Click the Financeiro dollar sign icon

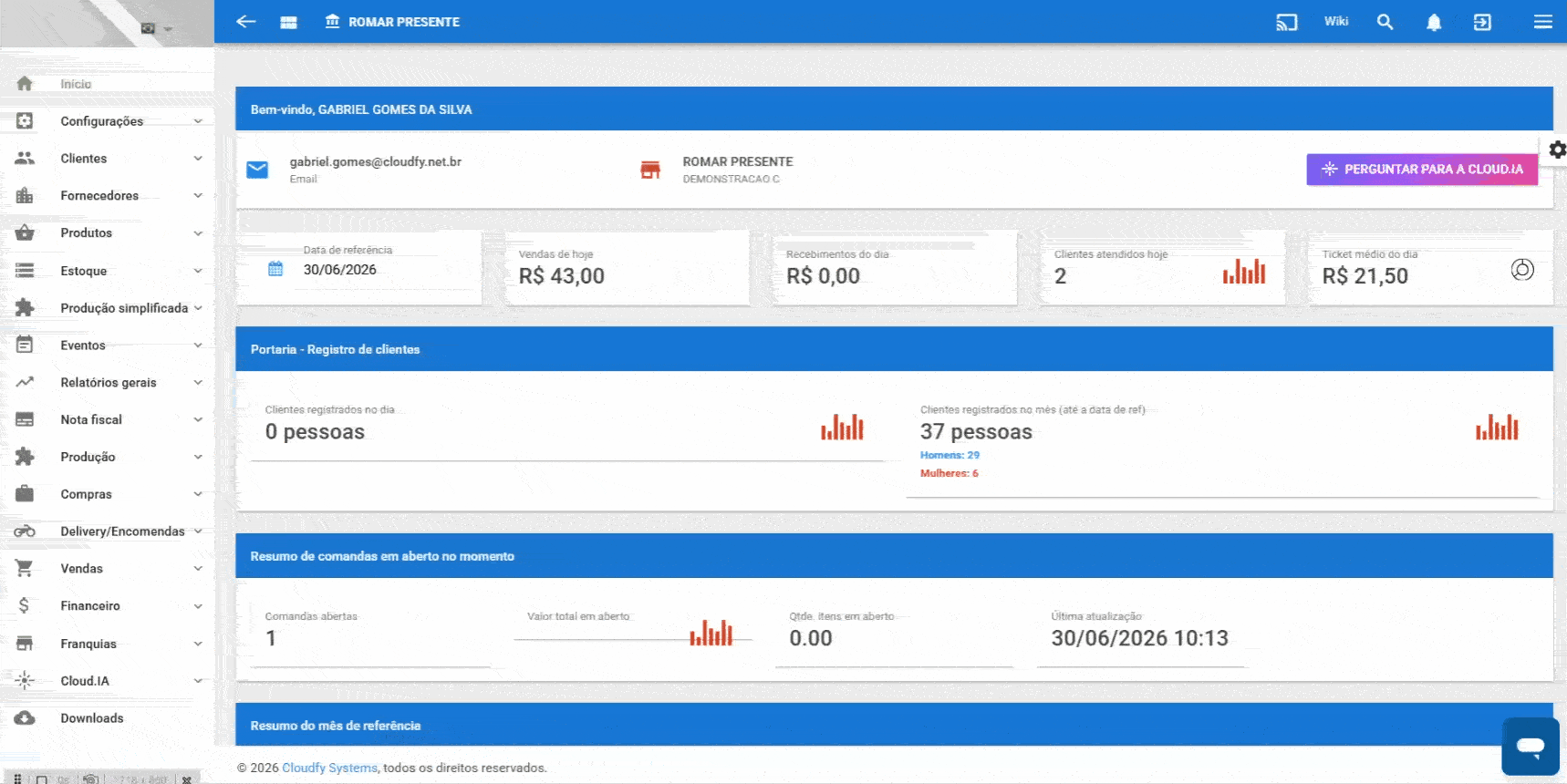pos(25,606)
